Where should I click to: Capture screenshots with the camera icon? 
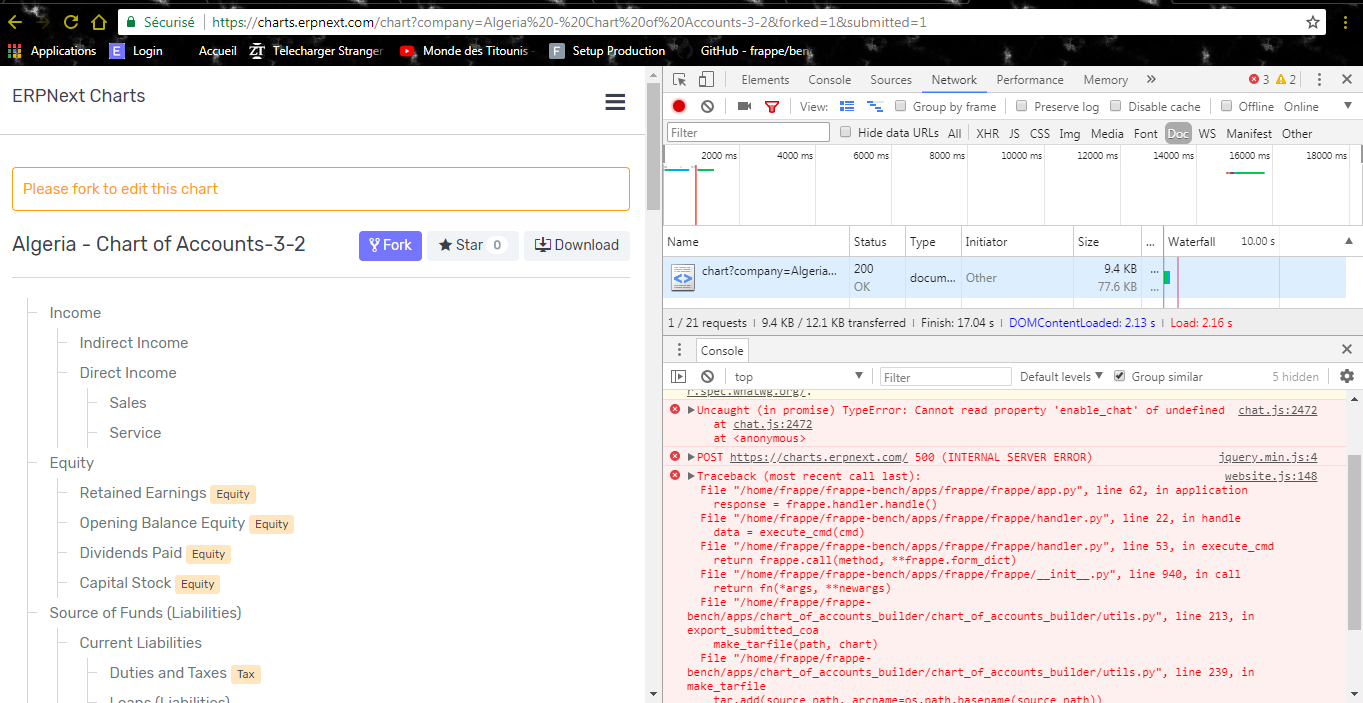[742, 106]
